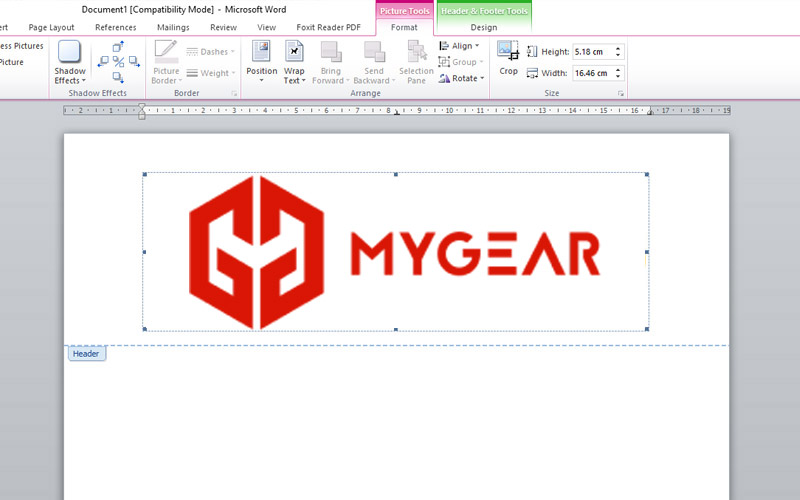Click the Height input field
This screenshot has height=500, width=800.
click(591, 51)
